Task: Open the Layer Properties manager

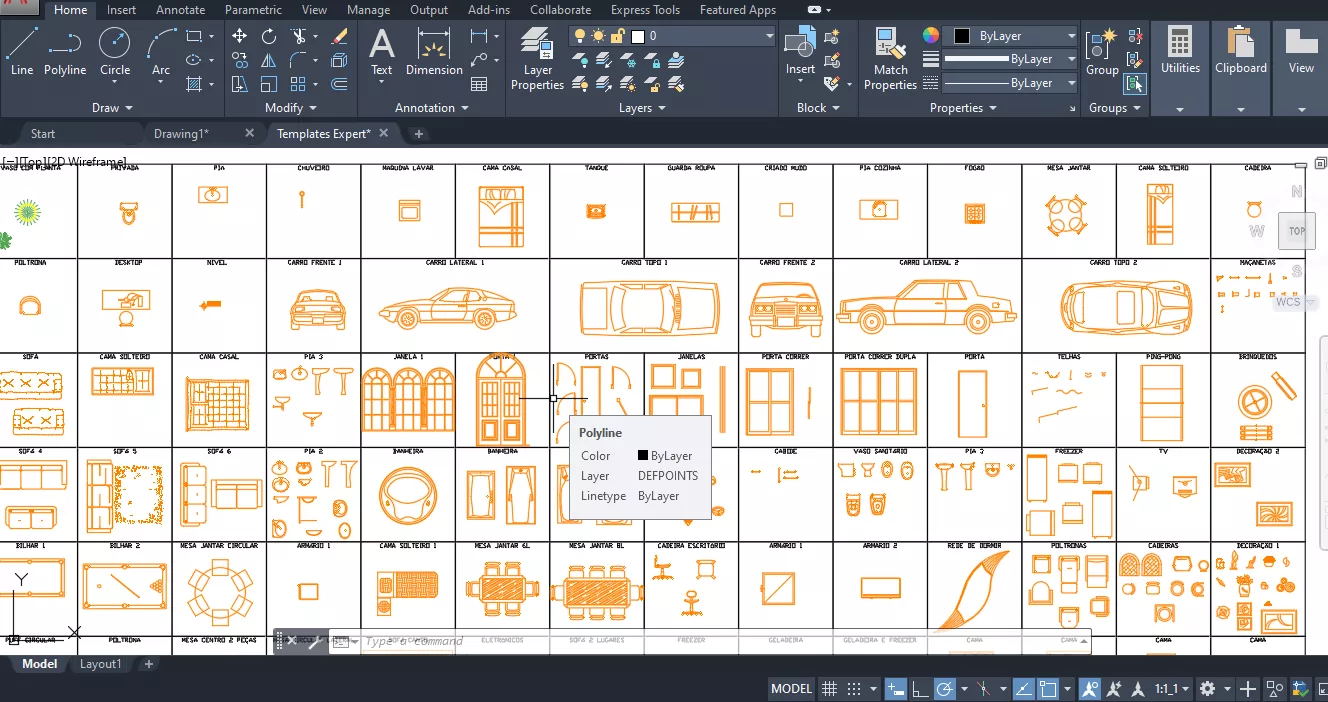Action: pos(538,58)
